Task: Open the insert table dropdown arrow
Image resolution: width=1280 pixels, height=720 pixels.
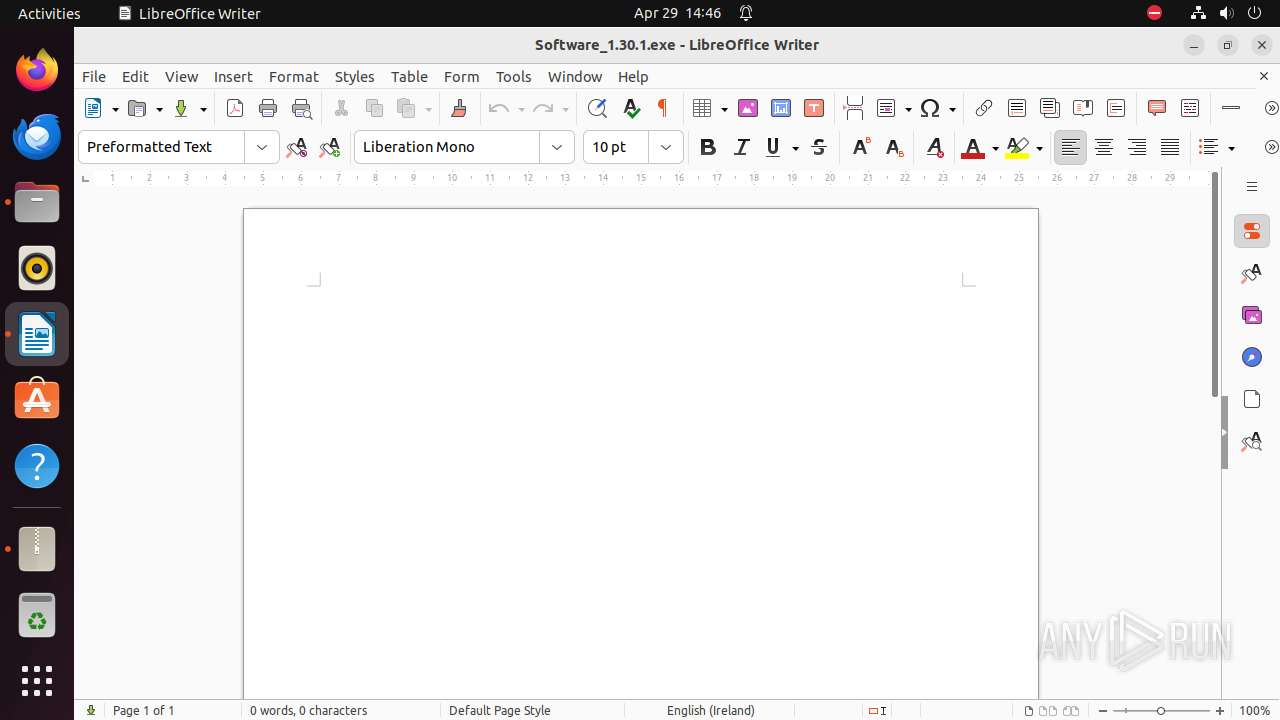Action: (724, 109)
